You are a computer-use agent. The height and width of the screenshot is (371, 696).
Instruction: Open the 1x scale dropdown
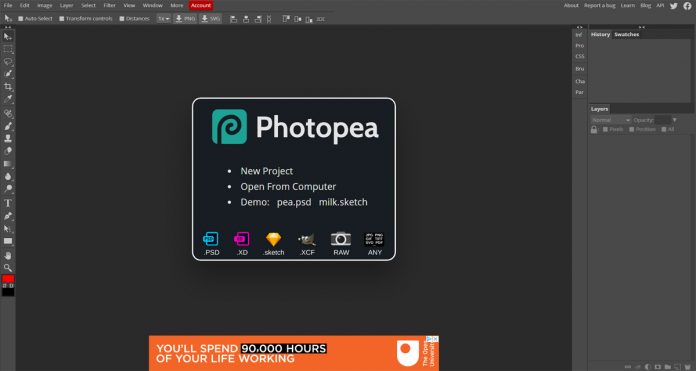[x=164, y=19]
